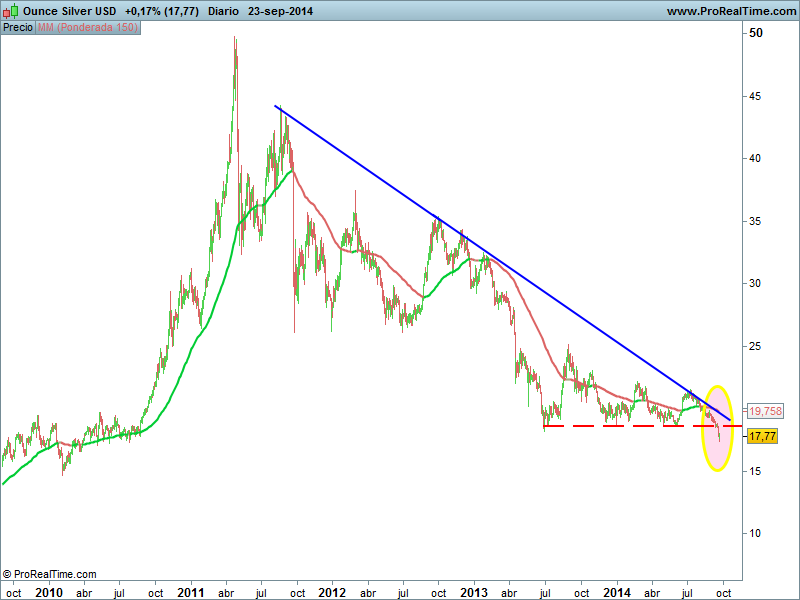The height and width of the screenshot is (600, 800).
Task: Click the 19,758 moving average price tag
Action: 765,411
